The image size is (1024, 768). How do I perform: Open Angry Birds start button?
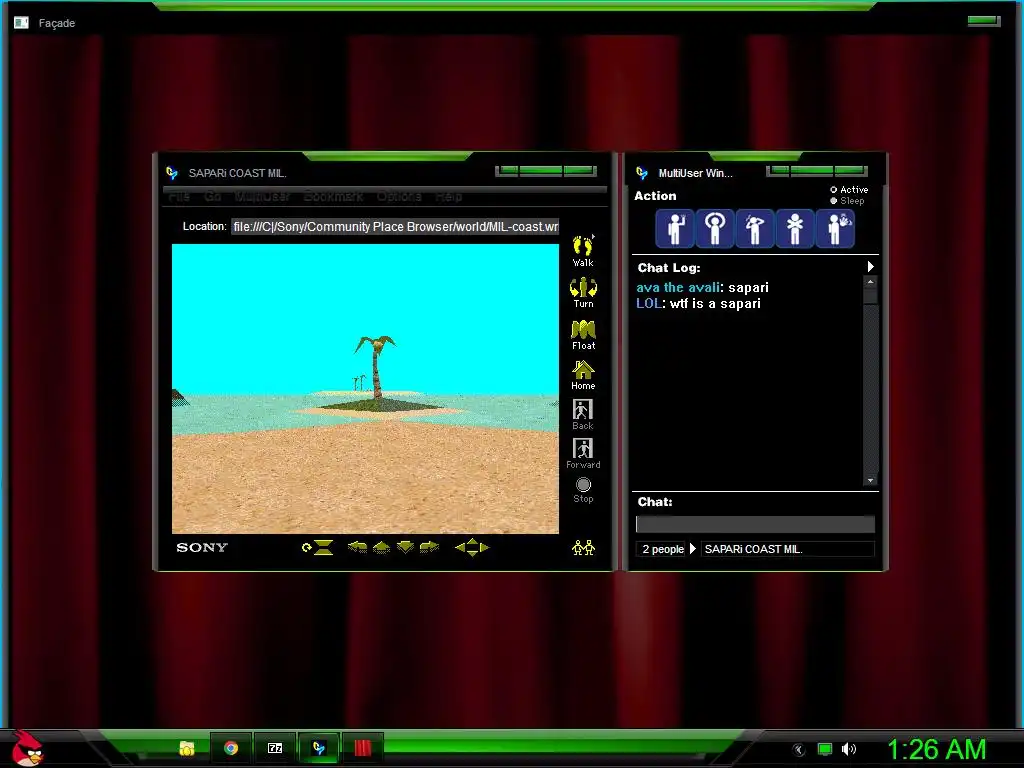click(27, 748)
